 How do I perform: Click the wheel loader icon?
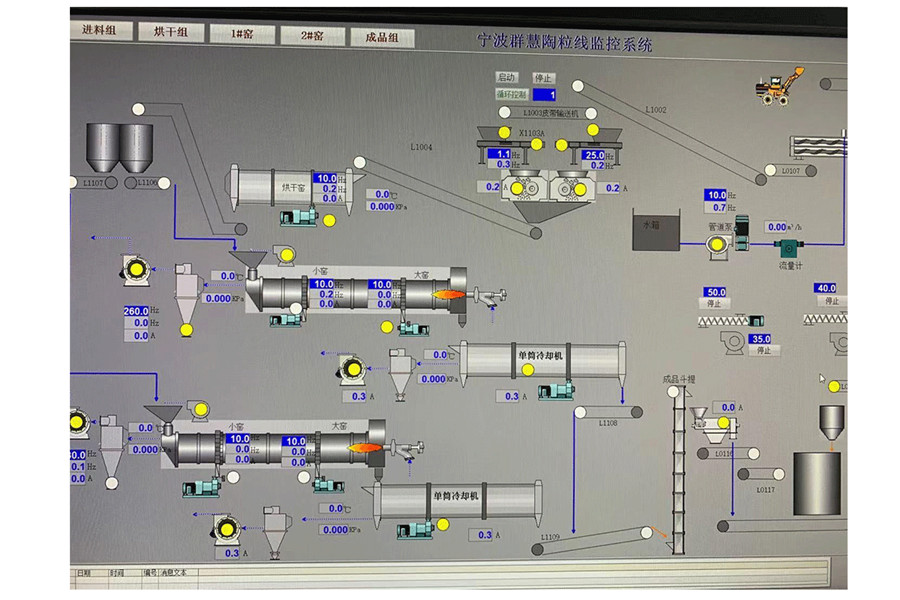pyautogui.click(x=778, y=86)
